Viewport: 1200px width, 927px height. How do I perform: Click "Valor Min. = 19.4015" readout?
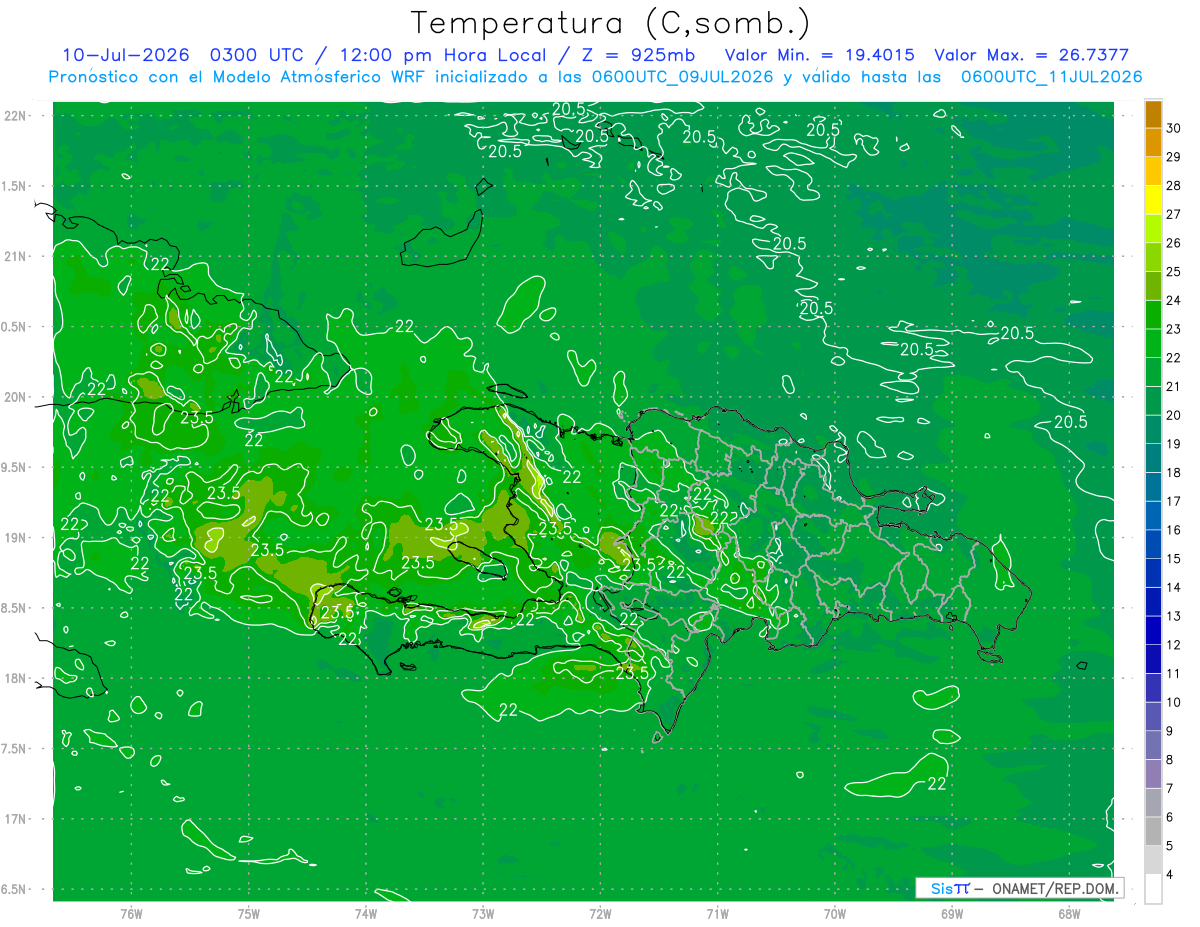pyautogui.click(x=819, y=55)
